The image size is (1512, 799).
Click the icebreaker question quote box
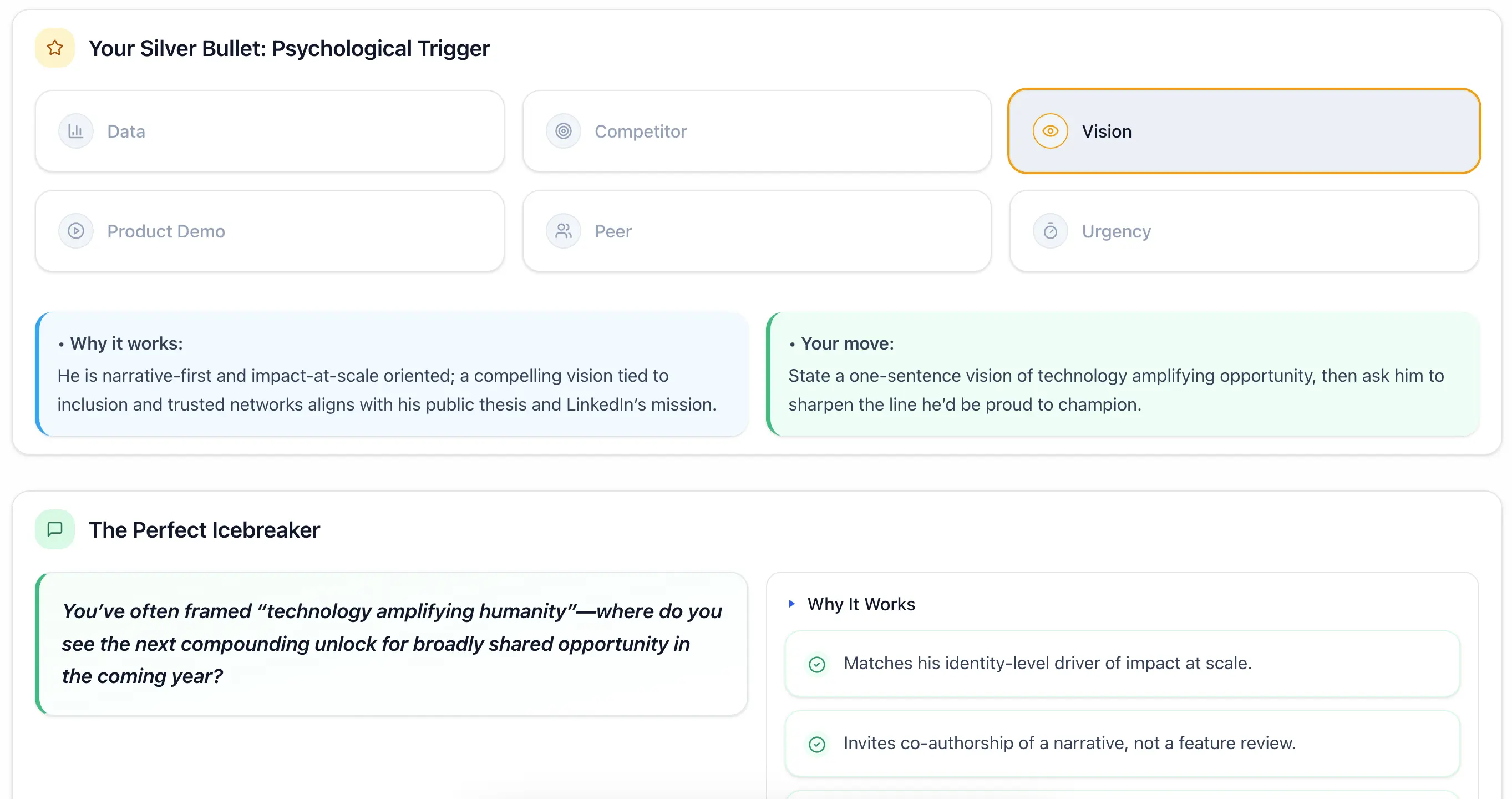pos(392,644)
